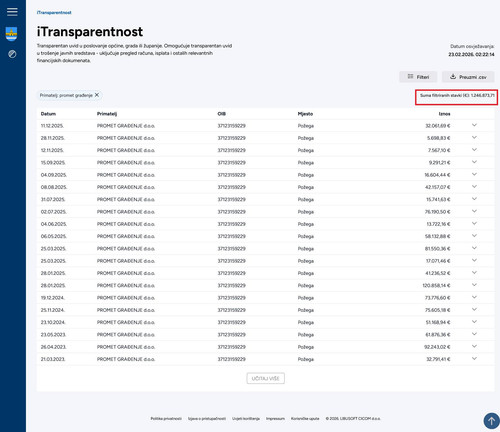This screenshot has height=432, width=500.
Task: Expand the 23.10.2024 payment row
Action: 474,322
